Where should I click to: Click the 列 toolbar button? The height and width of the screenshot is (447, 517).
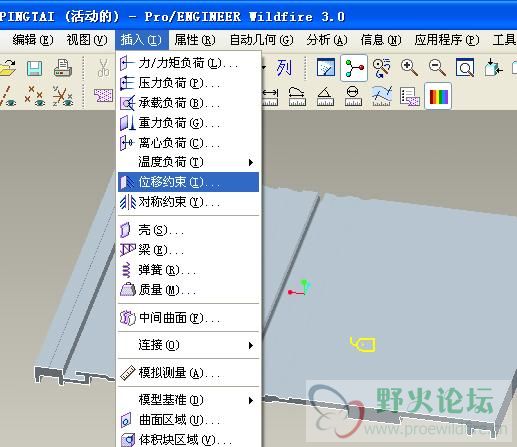pyautogui.click(x=284, y=68)
